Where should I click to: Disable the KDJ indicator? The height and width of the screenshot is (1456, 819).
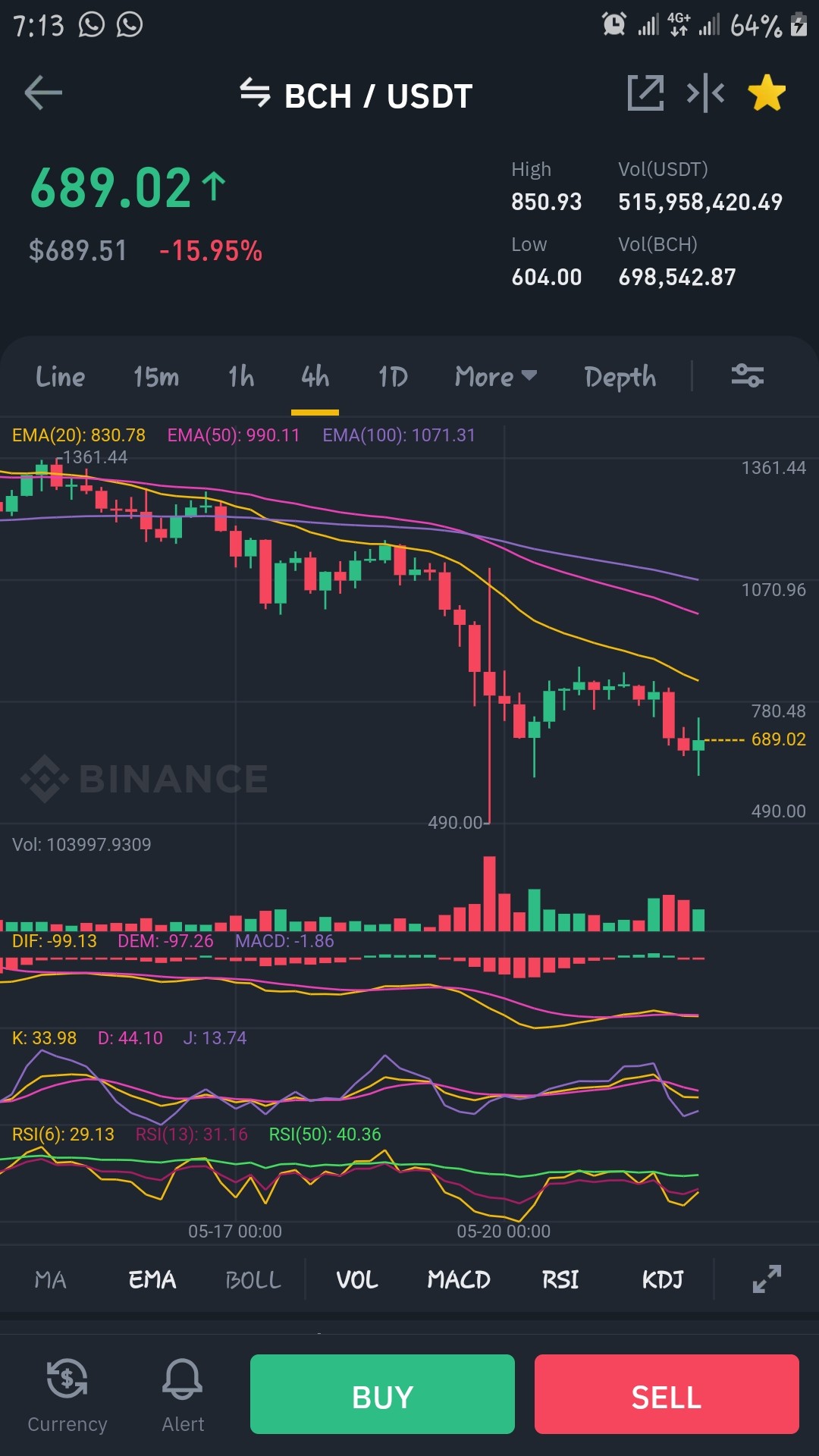[x=663, y=1280]
